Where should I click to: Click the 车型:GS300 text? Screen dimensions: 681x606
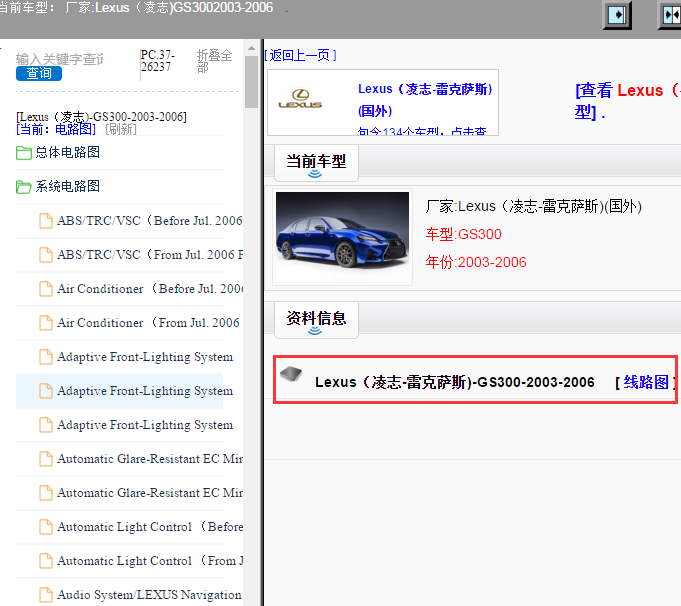tap(463, 235)
